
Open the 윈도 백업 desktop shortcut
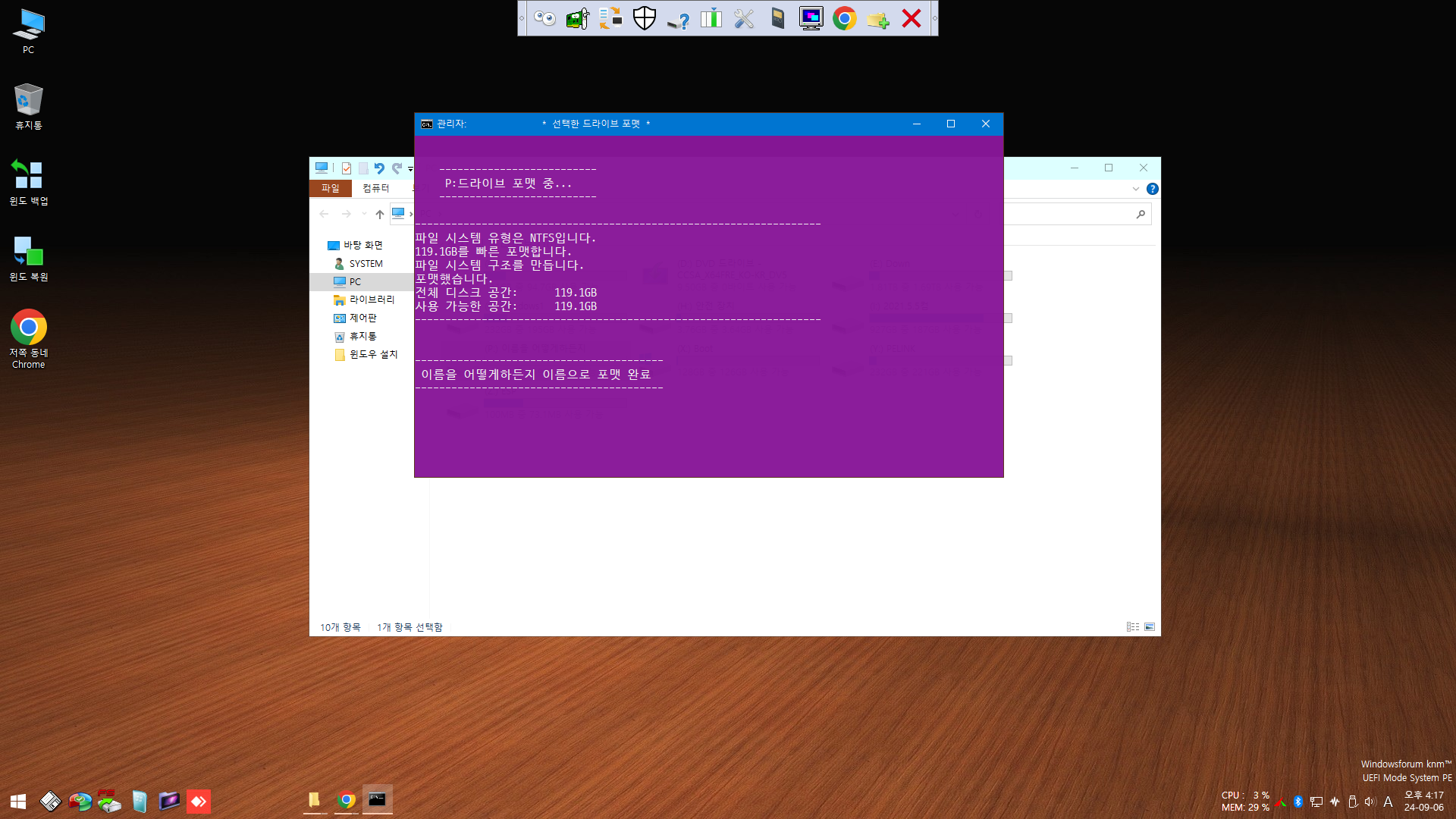click(28, 183)
